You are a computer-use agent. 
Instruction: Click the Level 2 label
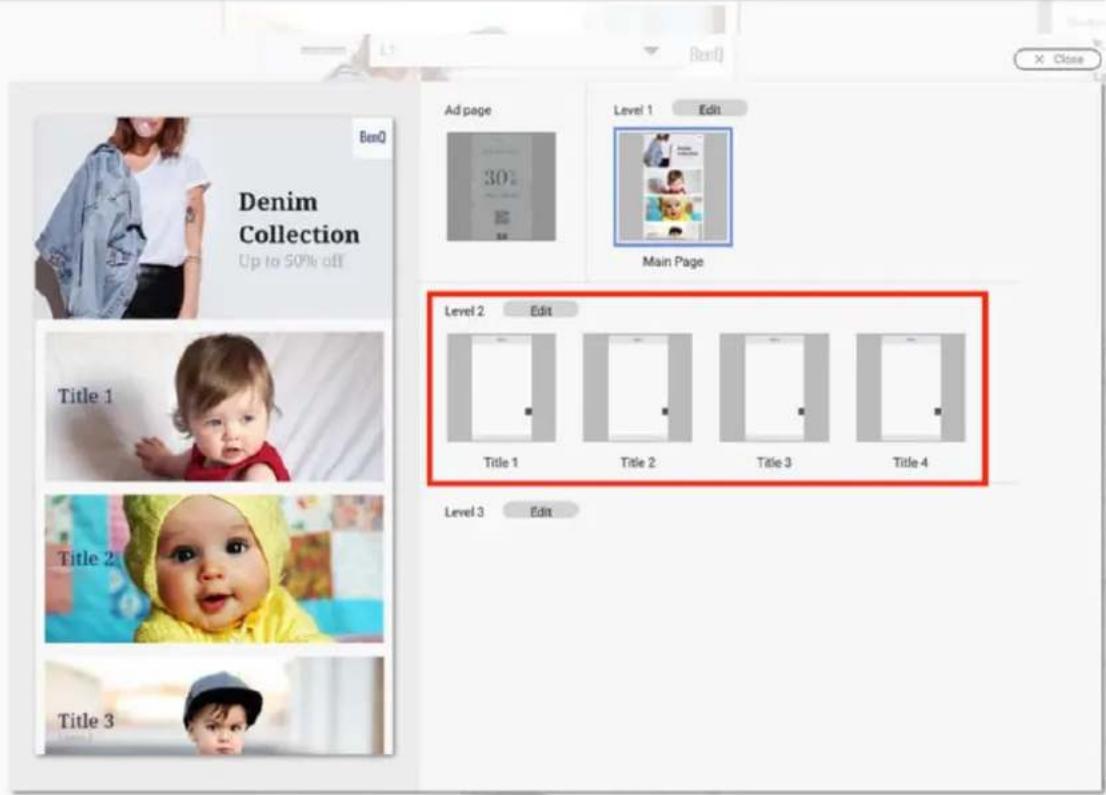click(464, 311)
